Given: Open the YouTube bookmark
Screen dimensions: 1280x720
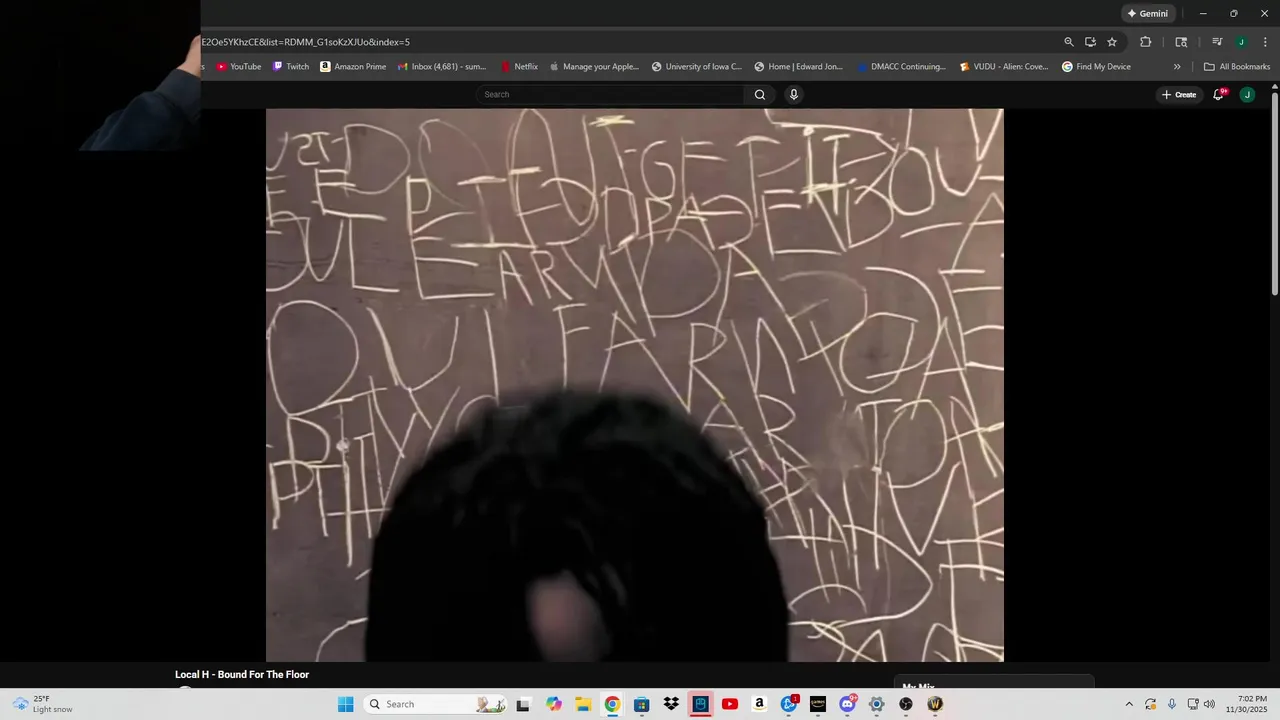Looking at the screenshot, I should 239,67.
